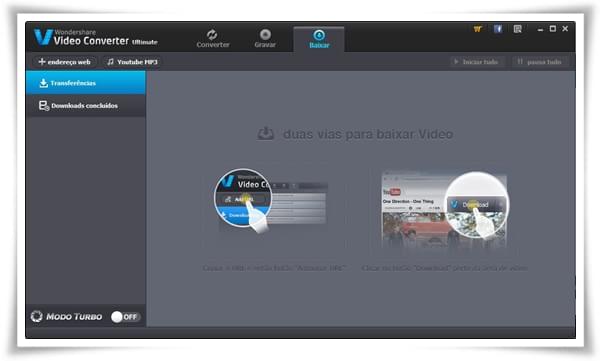
Task: Open Downloads concluídos list
Action: pyautogui.click(x=86, y=105)
